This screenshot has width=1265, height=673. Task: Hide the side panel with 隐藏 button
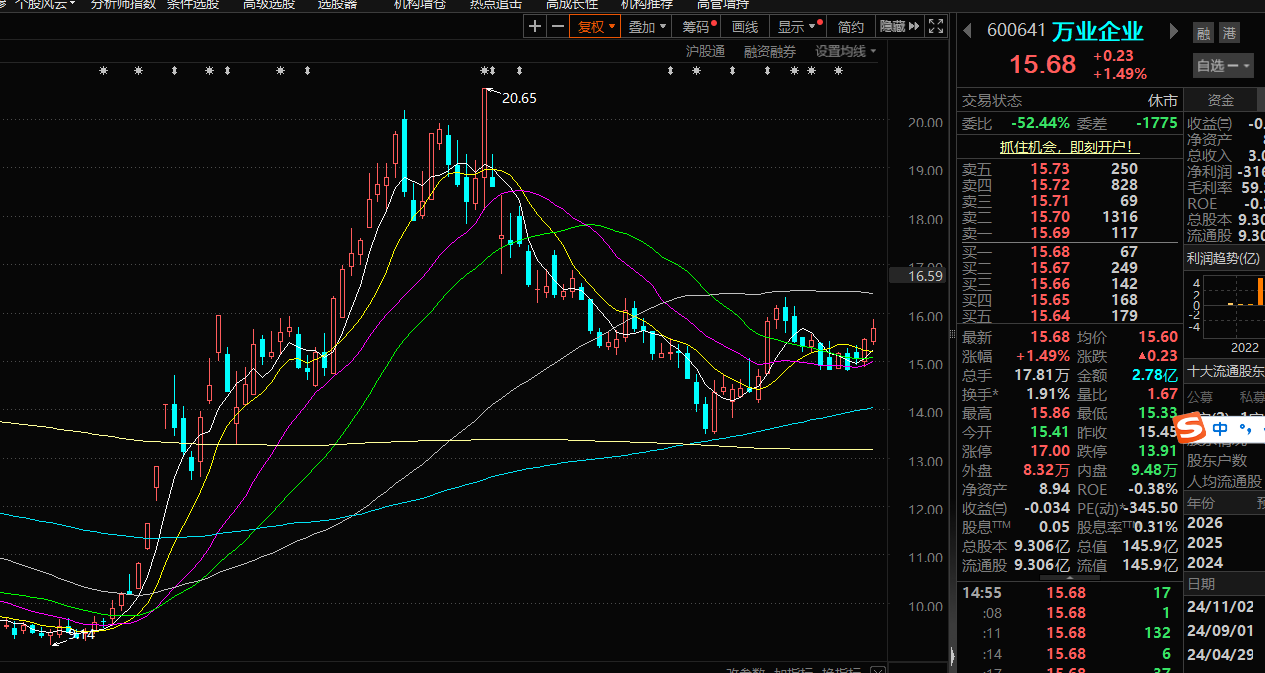[x=899, y=27]
